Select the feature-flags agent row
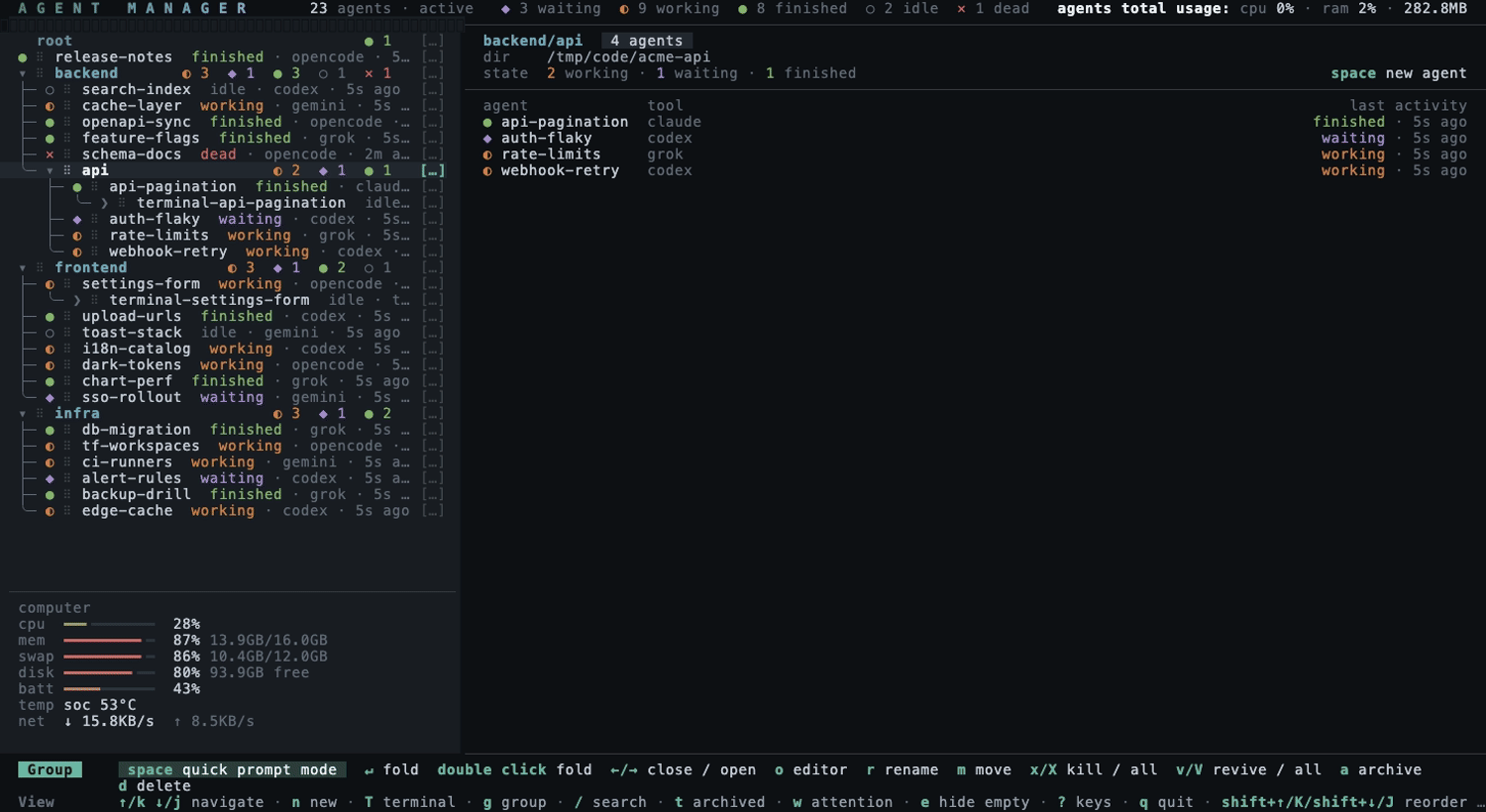Viewport: 1486px width, 812px height. (232, 138)
